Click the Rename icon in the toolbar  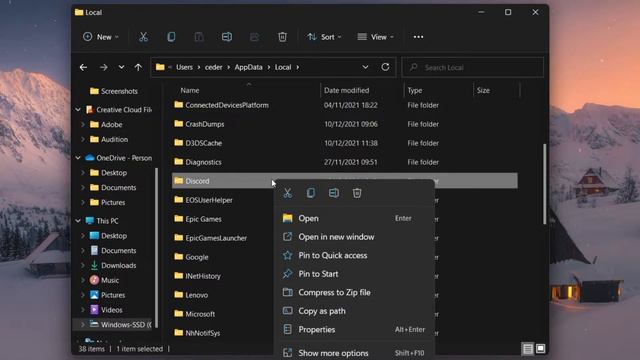pos(227,37)
